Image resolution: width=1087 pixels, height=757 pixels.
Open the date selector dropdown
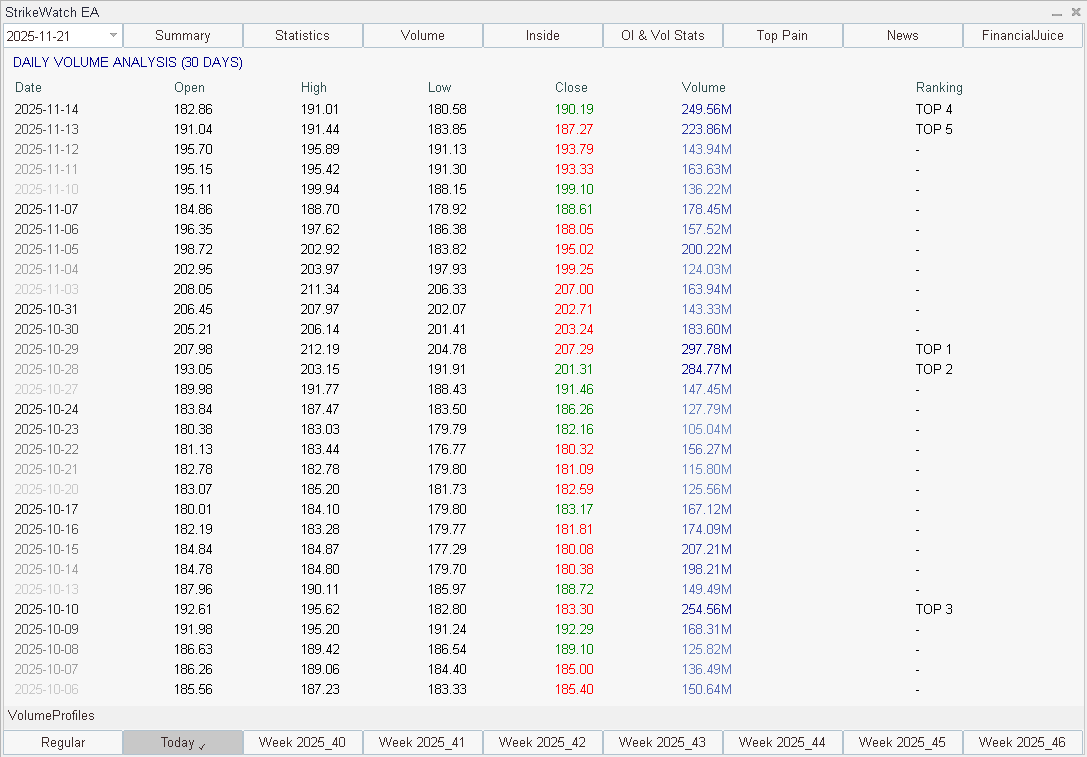click(110, 35)
